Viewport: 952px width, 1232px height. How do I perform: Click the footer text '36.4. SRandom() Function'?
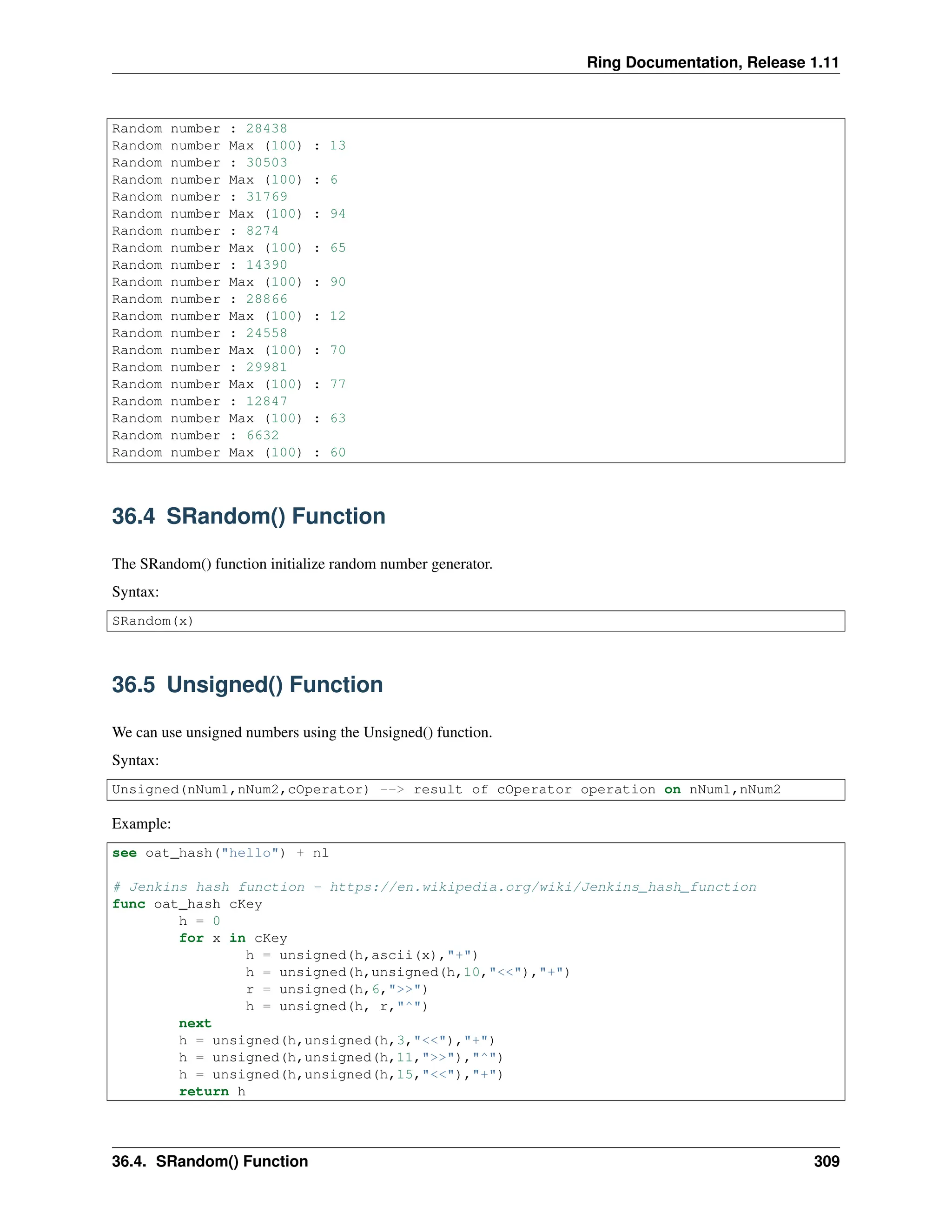pyautogui.click(x=210, y=1161)
